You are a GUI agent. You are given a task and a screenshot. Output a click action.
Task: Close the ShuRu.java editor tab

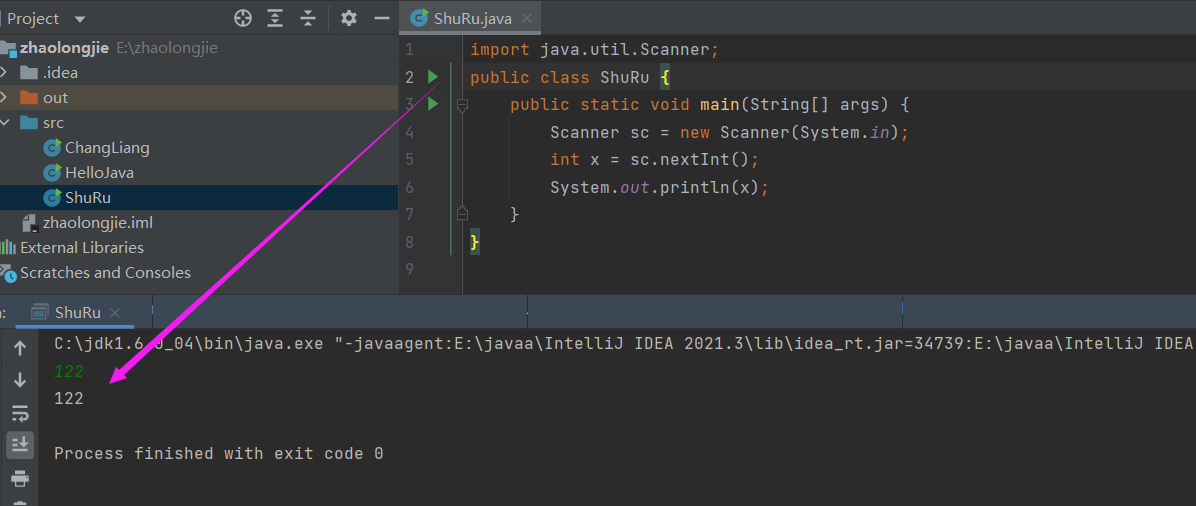click(529, 18)
